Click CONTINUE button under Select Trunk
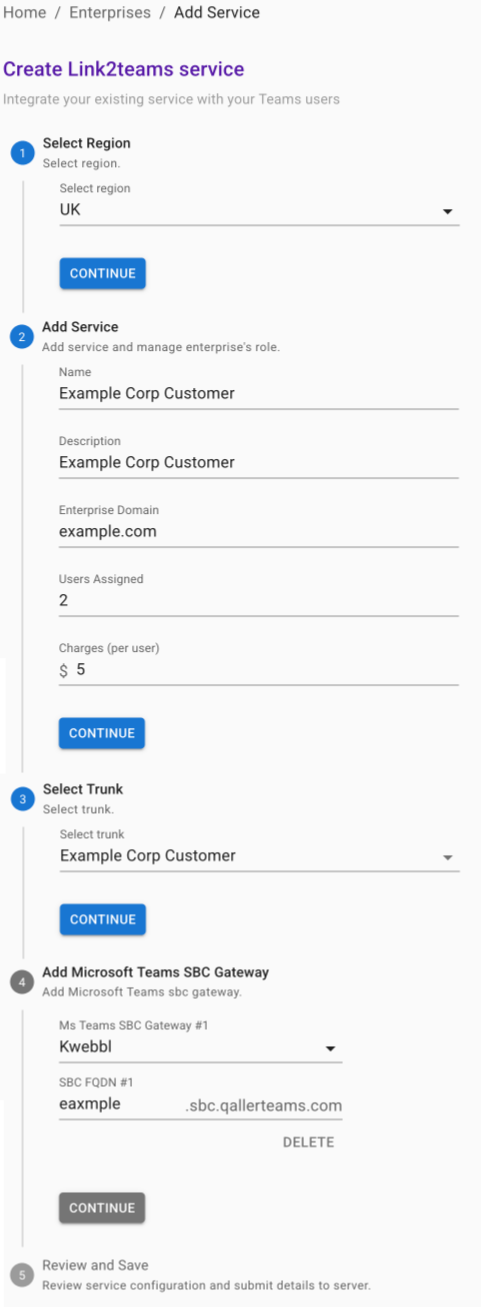The width and height of the screenshot is (481, 1307). point(102,919)
